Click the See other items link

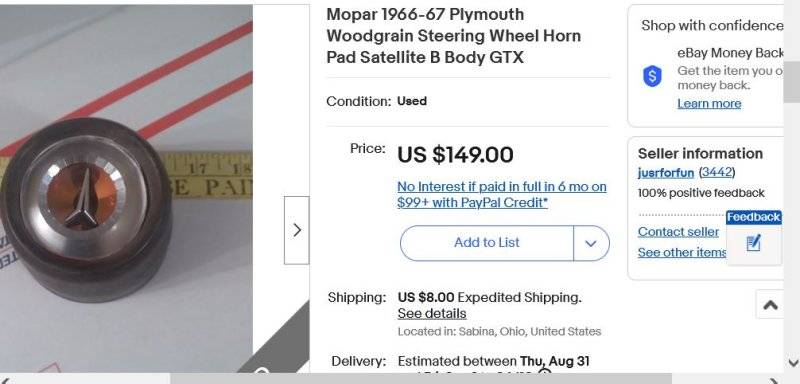coord(682,252)
